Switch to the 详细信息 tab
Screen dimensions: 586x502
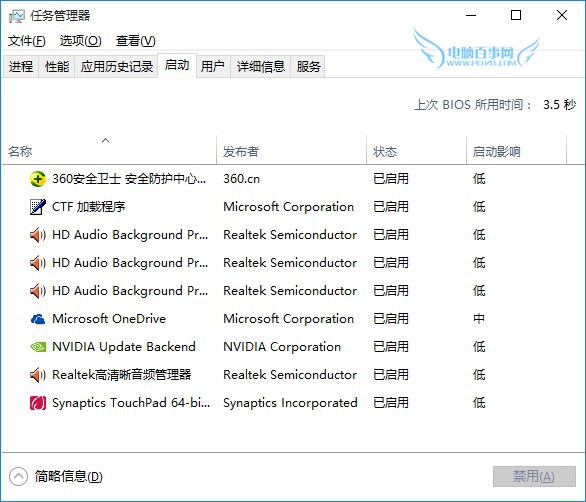click(x=260, y=67)
